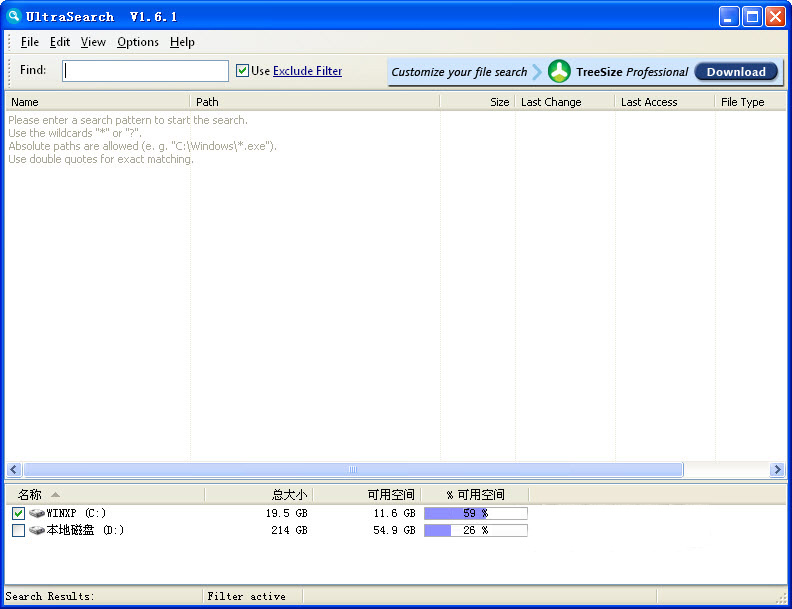
Task: Click the left scroll arrow of horizontal scrollbar
Action: click(x=14, y=469)
